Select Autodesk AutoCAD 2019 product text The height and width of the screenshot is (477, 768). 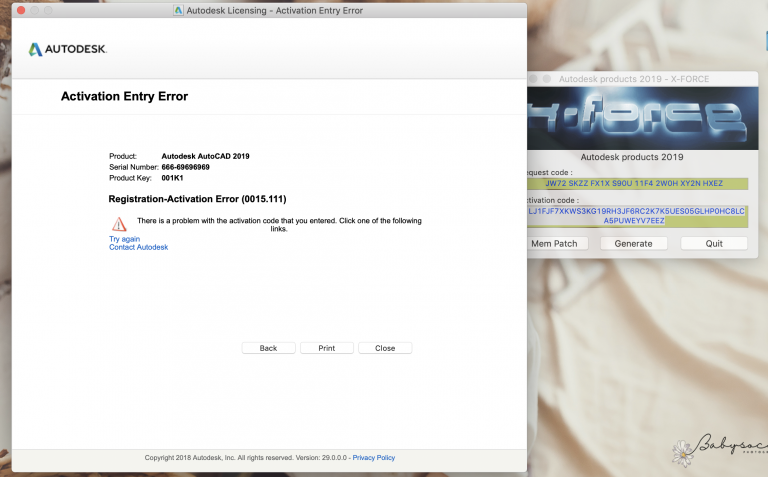tap(205, 156)
